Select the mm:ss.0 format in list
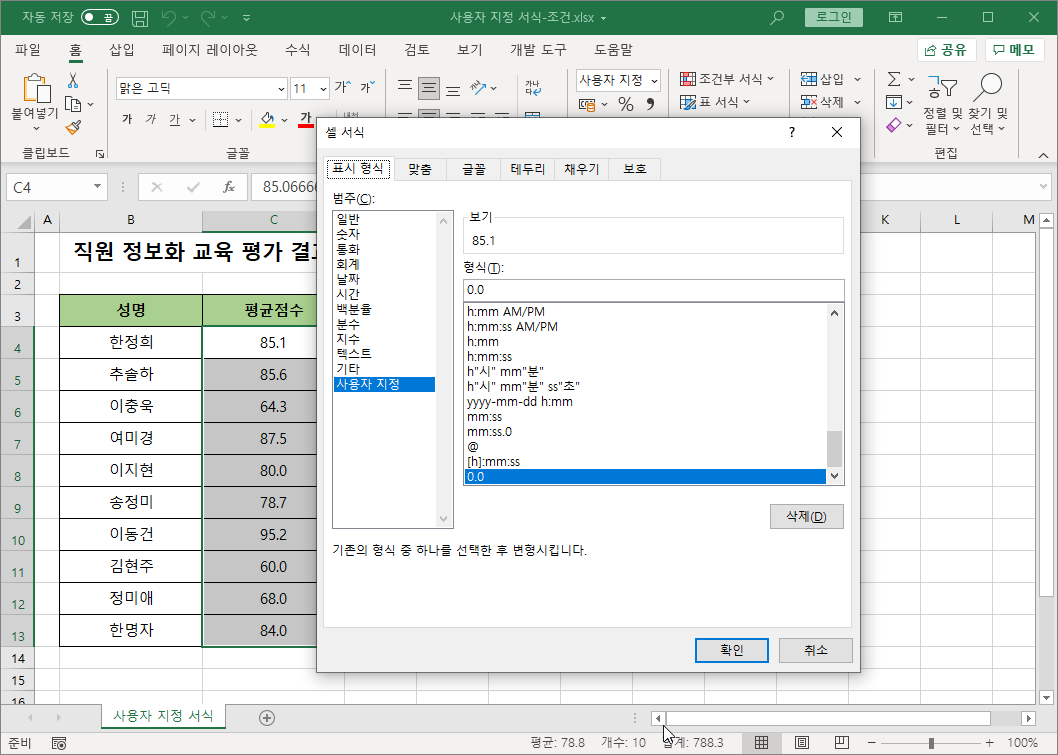Screen dimensions: 1058x755 645,431
